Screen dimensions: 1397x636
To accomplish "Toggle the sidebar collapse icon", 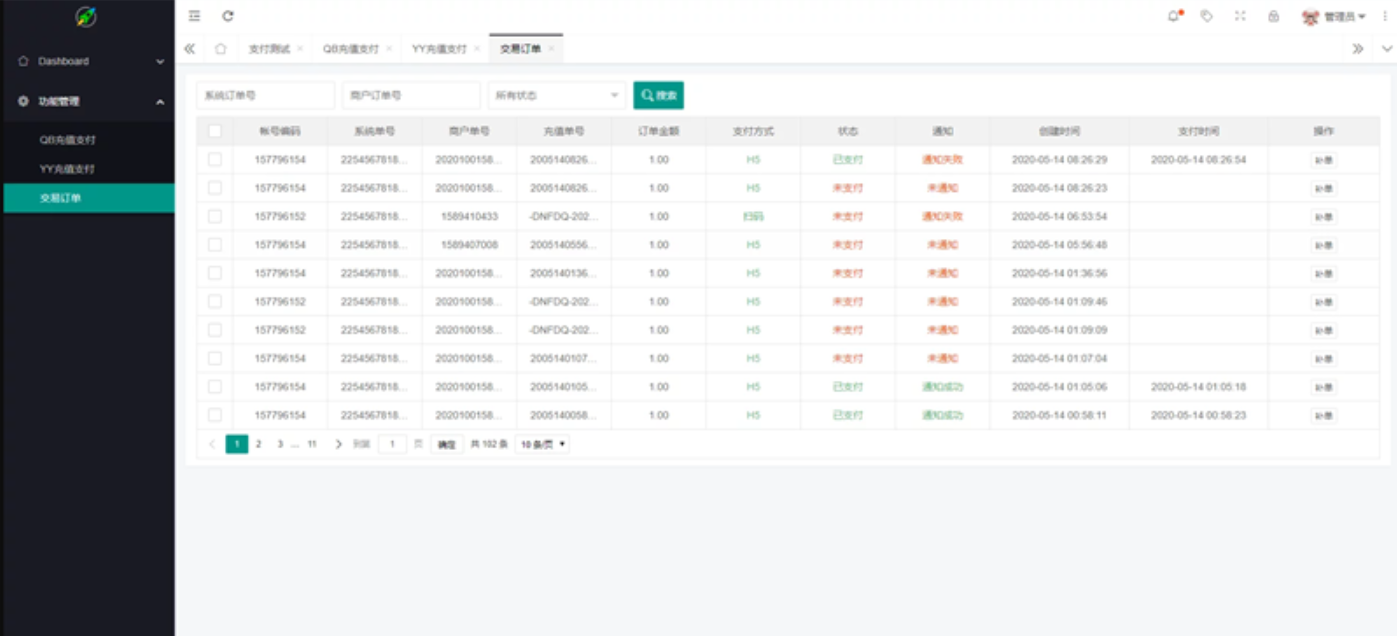I will (194, 16).
